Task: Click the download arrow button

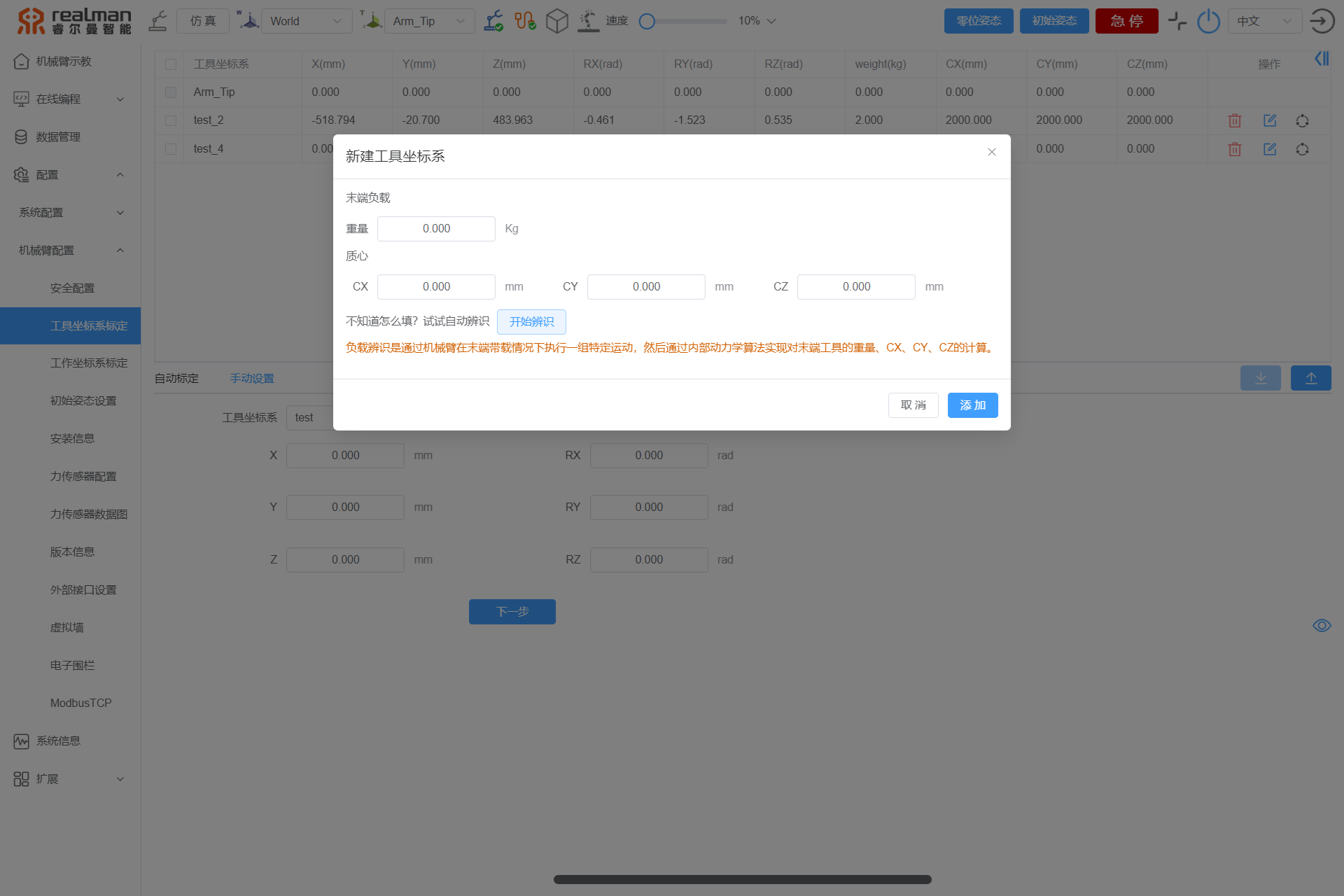Action: tap(1261, 378)
